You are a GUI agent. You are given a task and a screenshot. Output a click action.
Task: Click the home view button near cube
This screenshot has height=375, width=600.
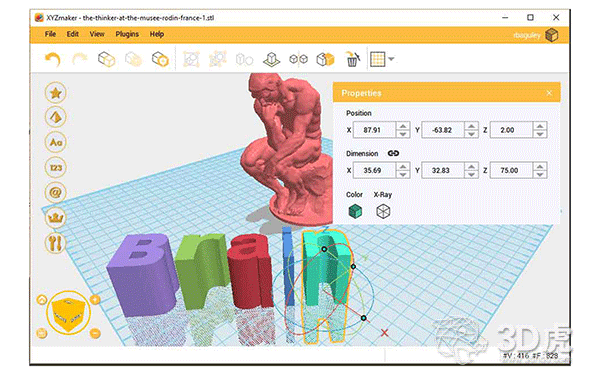(42, 300)
